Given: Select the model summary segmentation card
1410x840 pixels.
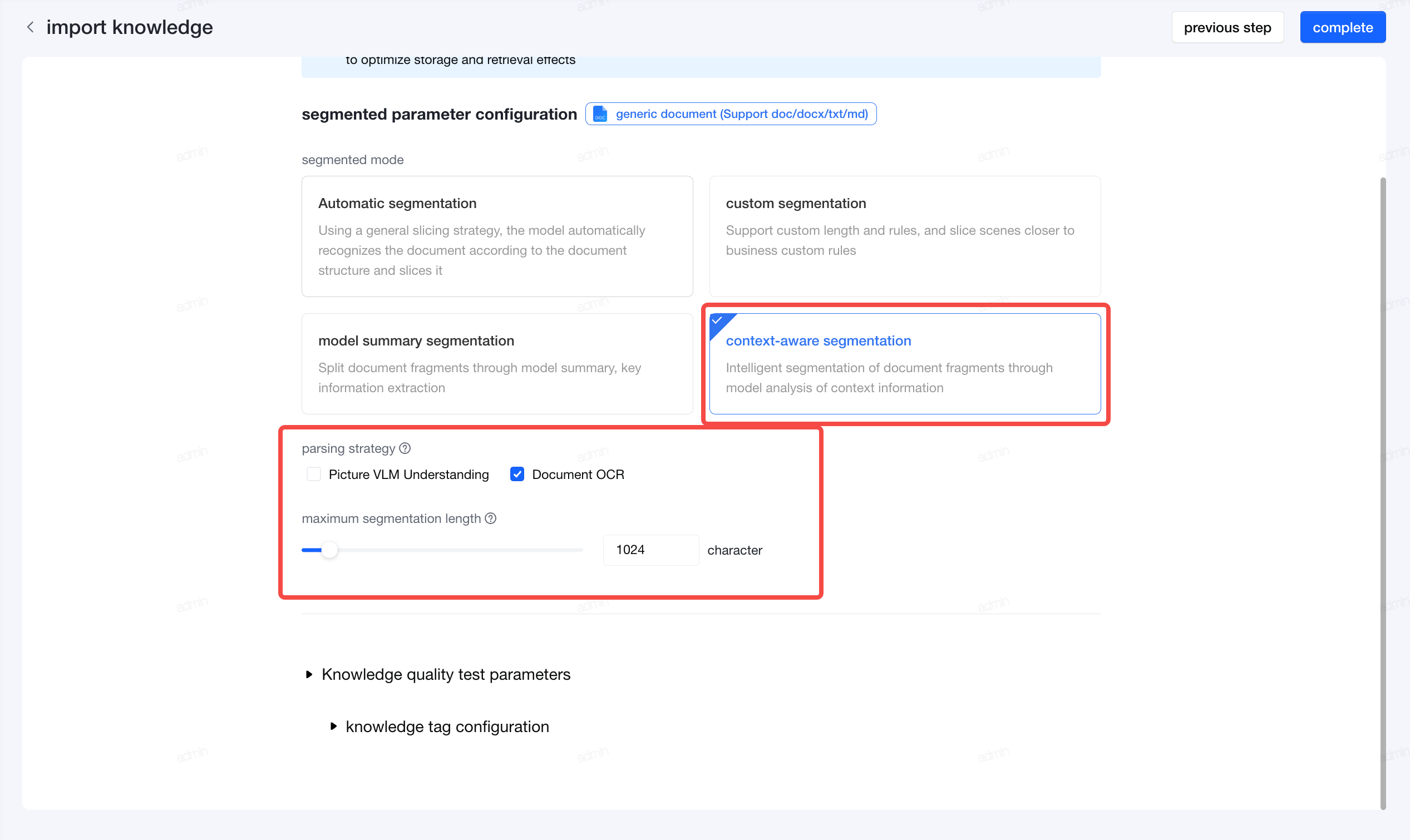Looking at the screenshot, I should coord(497,363).
